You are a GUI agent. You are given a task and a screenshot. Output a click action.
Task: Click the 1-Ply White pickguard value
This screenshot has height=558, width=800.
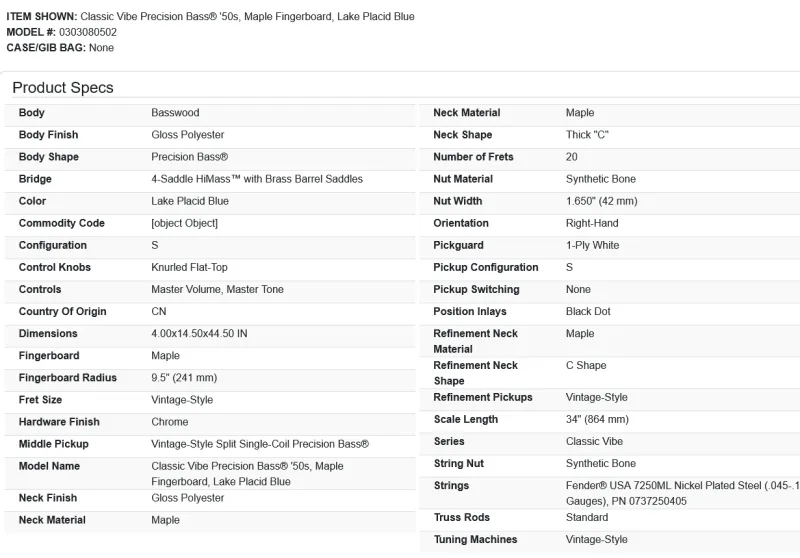point(592,245)
